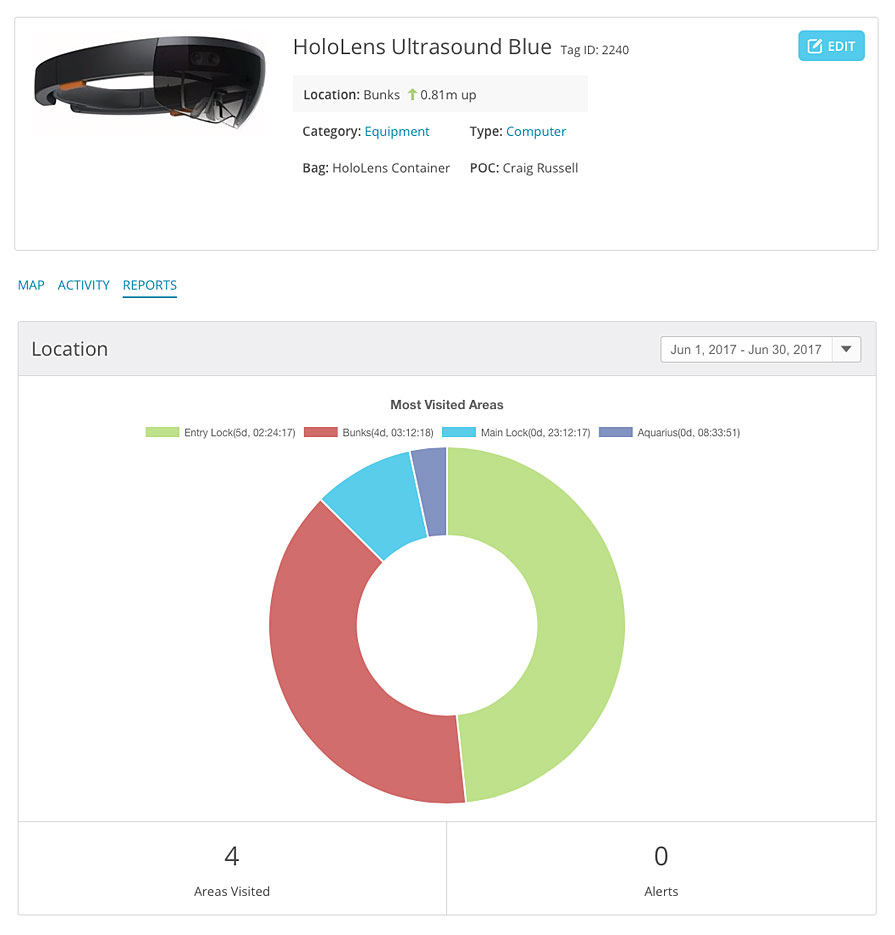Image resolution: width=895 pixels, height=935 pixels.
Task: Click the EDIT button
Action: point(831,46)
